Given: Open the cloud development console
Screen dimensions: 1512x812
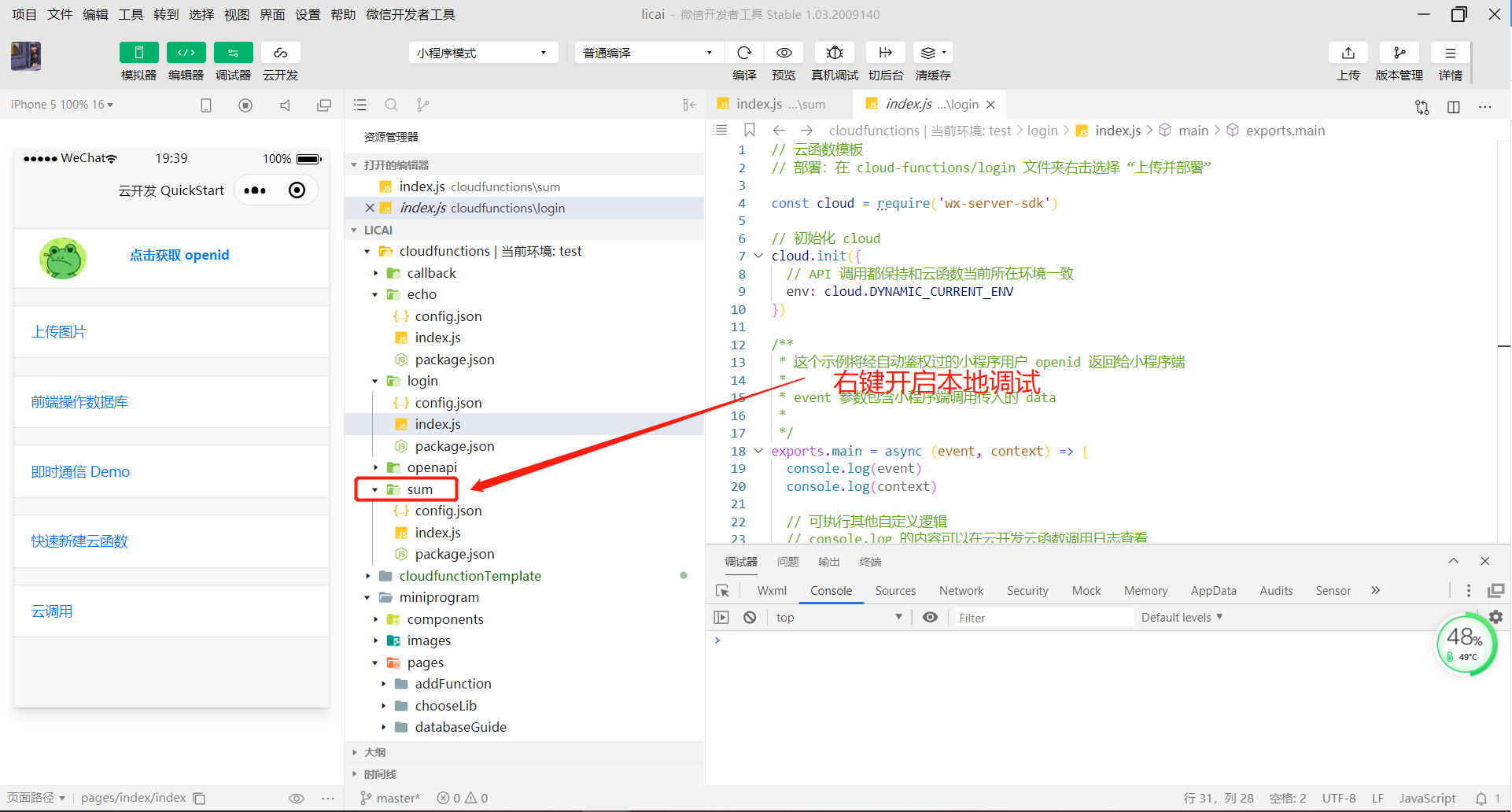Looking at the screenshot, I should pyautogui.click(x=281, y=53).
